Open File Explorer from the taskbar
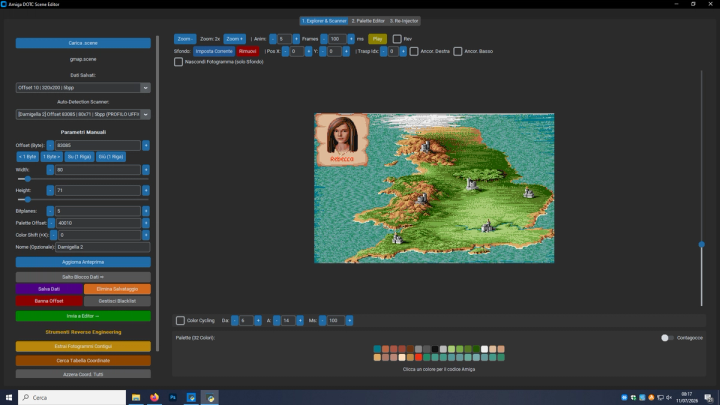720x405 pixels. click(x=136, y=397)
